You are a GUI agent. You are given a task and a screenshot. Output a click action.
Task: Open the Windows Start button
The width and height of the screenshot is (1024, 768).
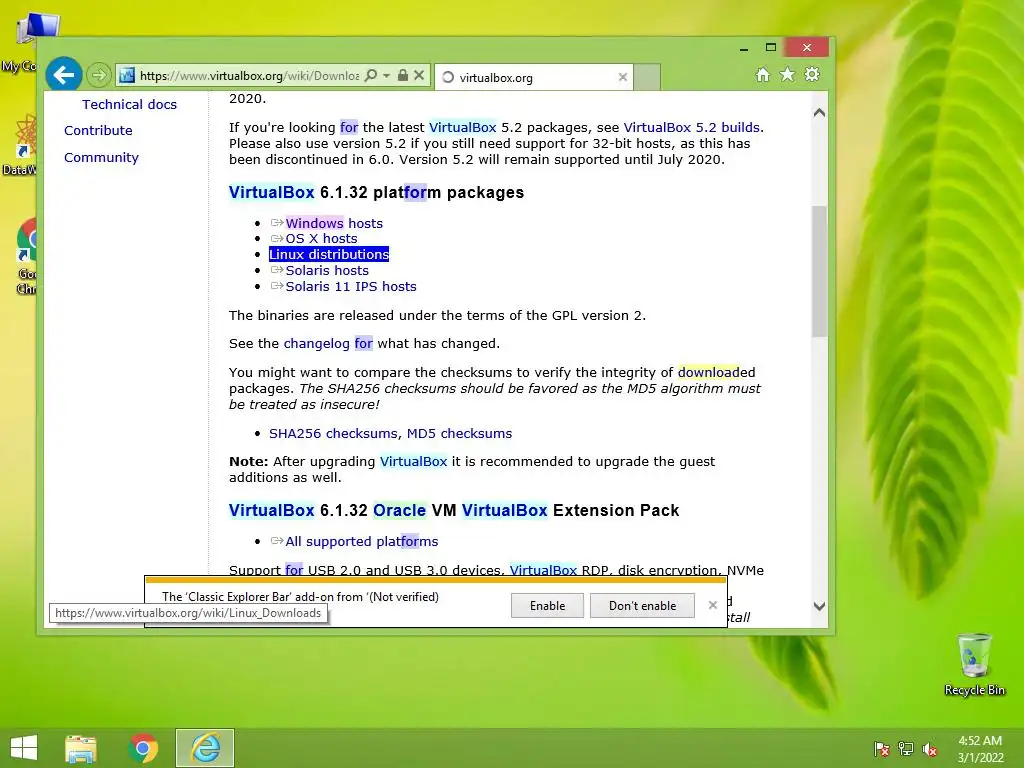coord(24,748)
